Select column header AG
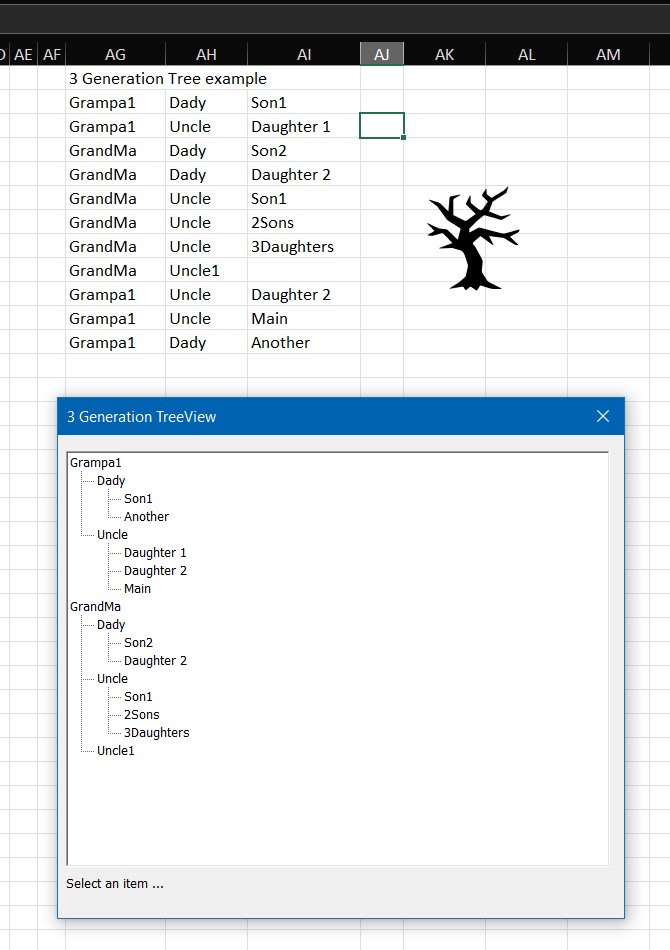Viewport: 670px width, 950px height. [115, 55]
